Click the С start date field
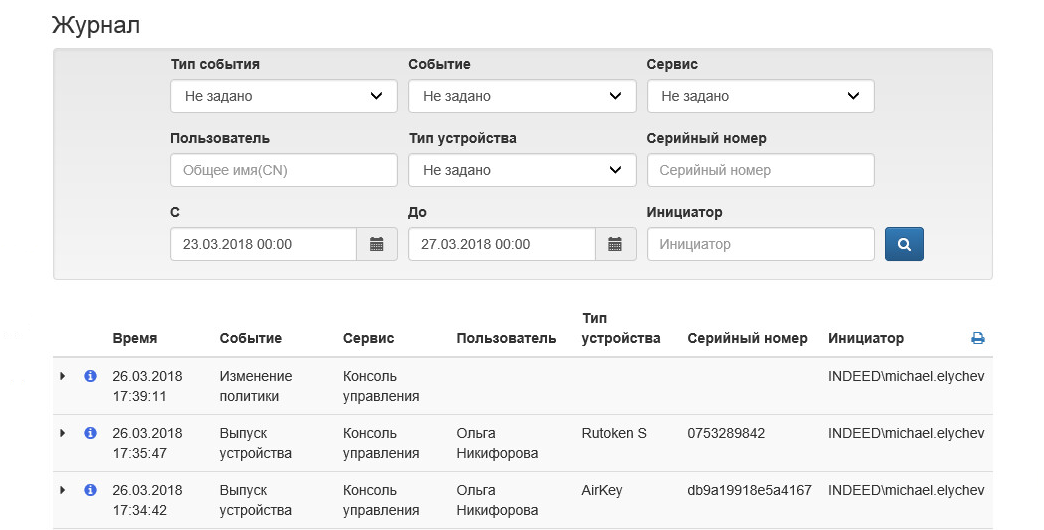1044x530 pixels. click(x=263, y=244)
